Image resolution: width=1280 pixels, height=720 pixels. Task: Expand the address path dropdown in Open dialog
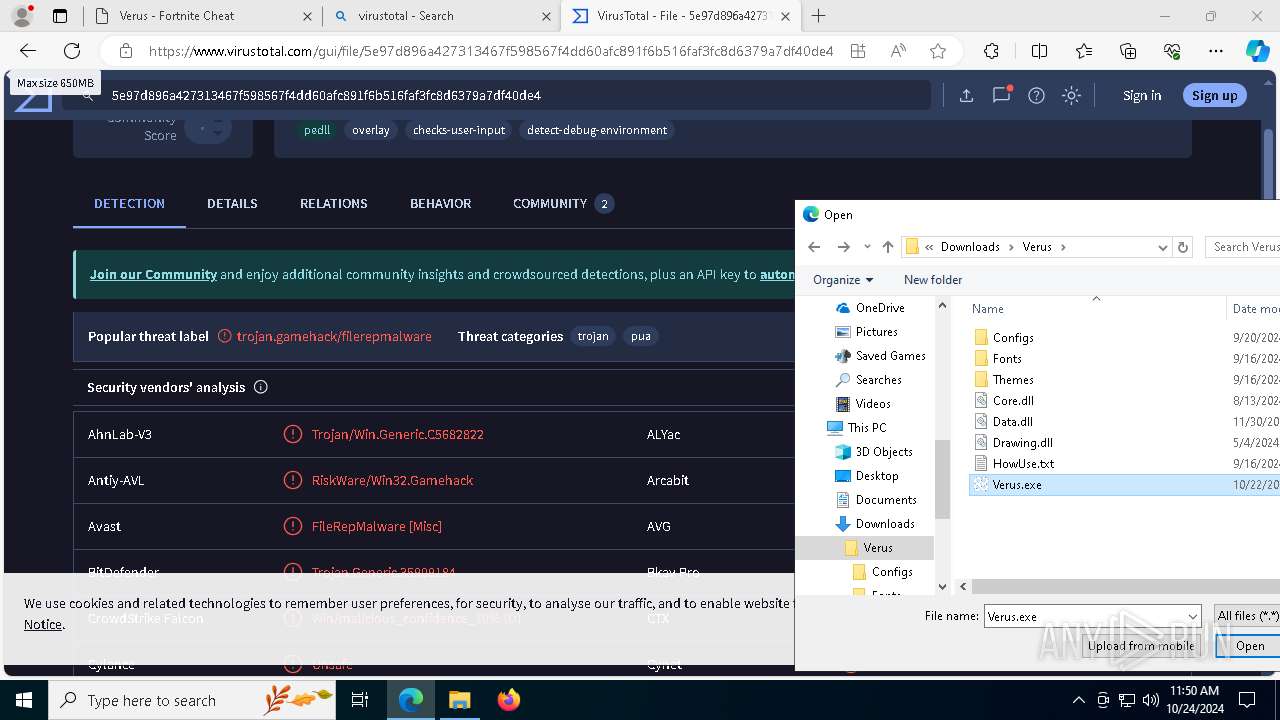click(1162, 247)
